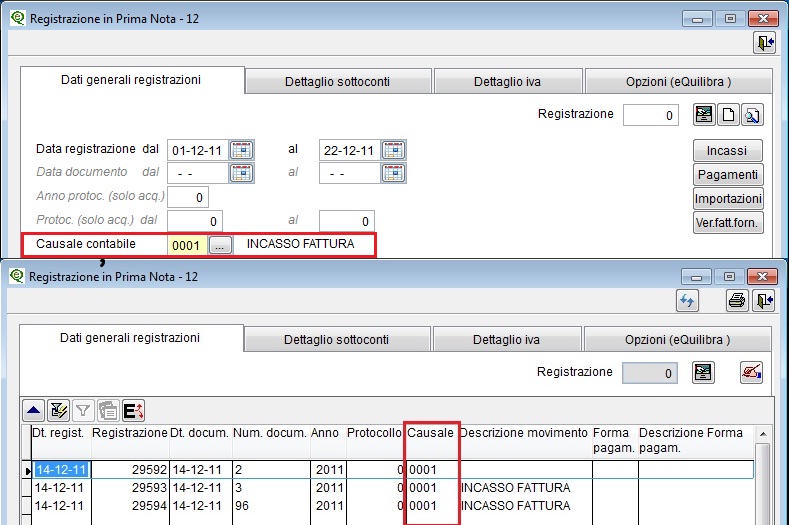
Task: Click printer icon in lower window
Action: 737,301
